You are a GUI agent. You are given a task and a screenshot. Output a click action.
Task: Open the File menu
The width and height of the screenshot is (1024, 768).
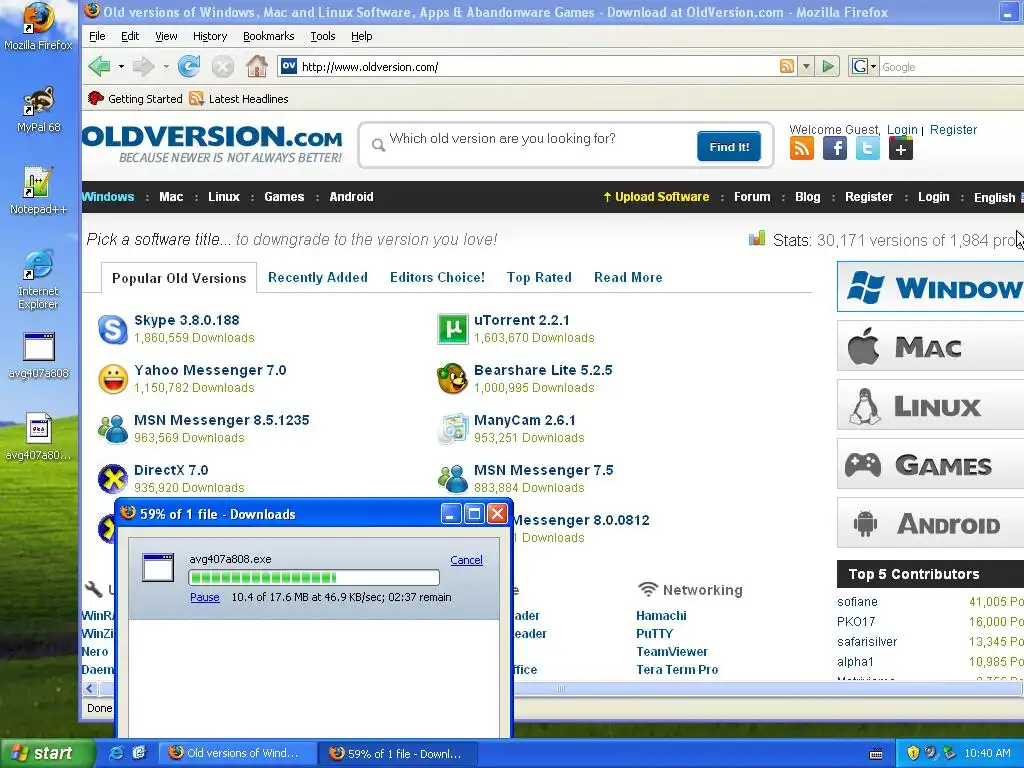(97, 37)
